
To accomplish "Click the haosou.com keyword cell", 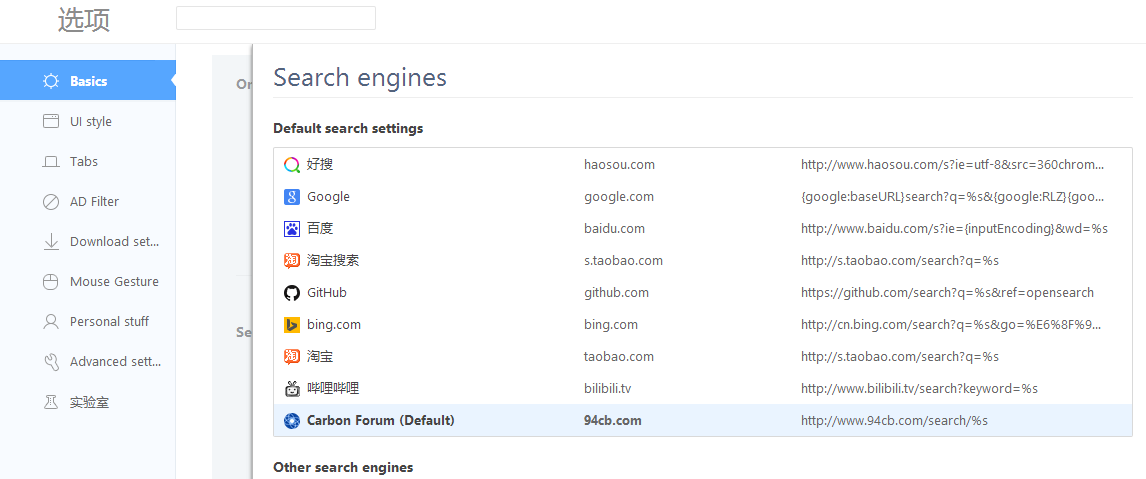I will tap(619, 165).
